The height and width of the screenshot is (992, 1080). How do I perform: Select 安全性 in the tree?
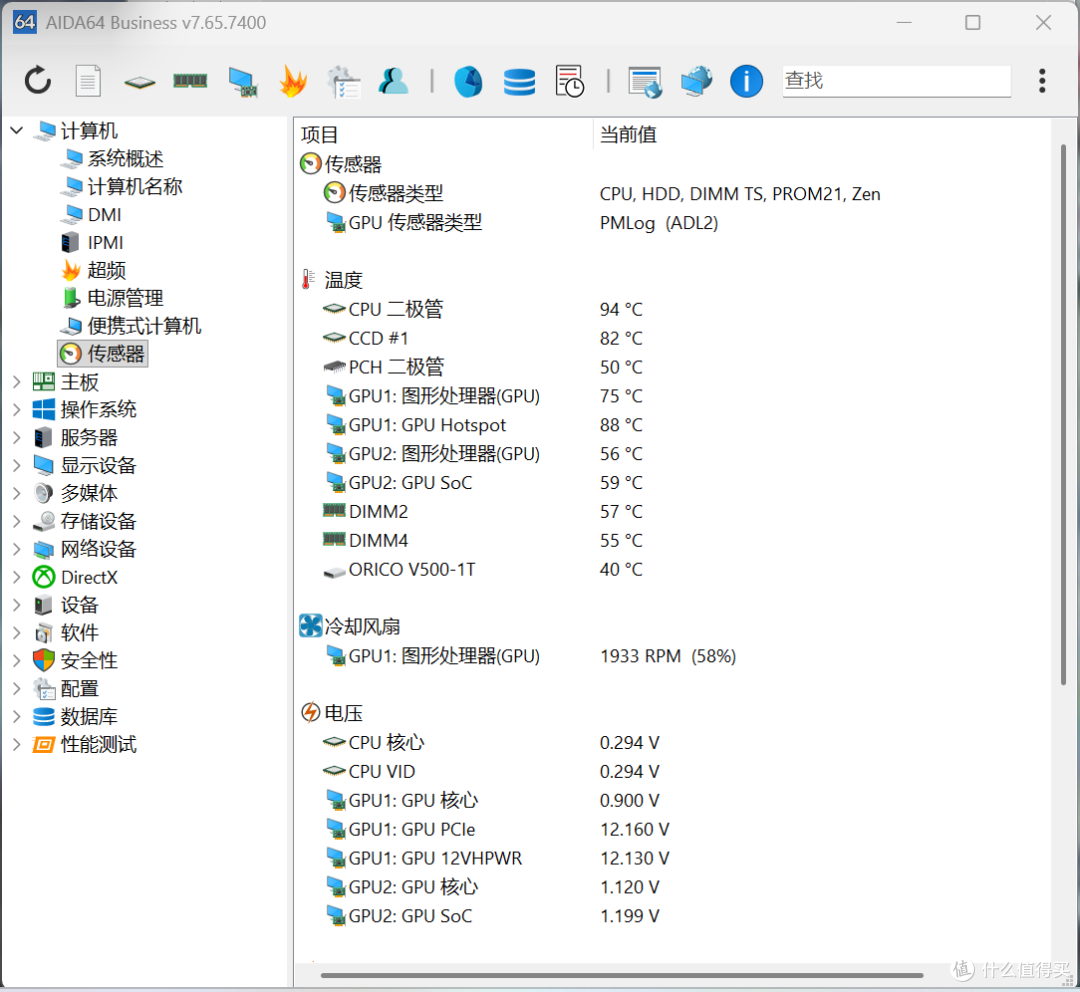pos(76,661)
